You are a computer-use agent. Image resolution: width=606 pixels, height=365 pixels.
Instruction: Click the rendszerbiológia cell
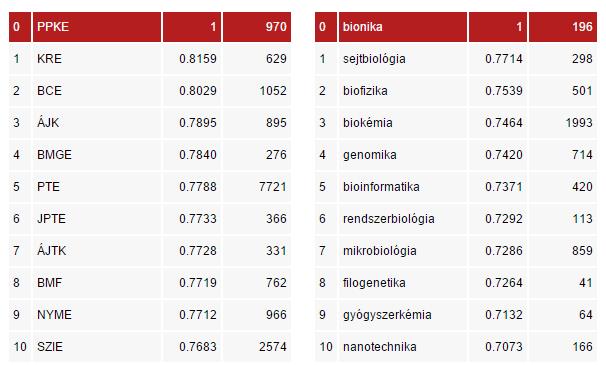pyautogui.click(x=403, y=219)
